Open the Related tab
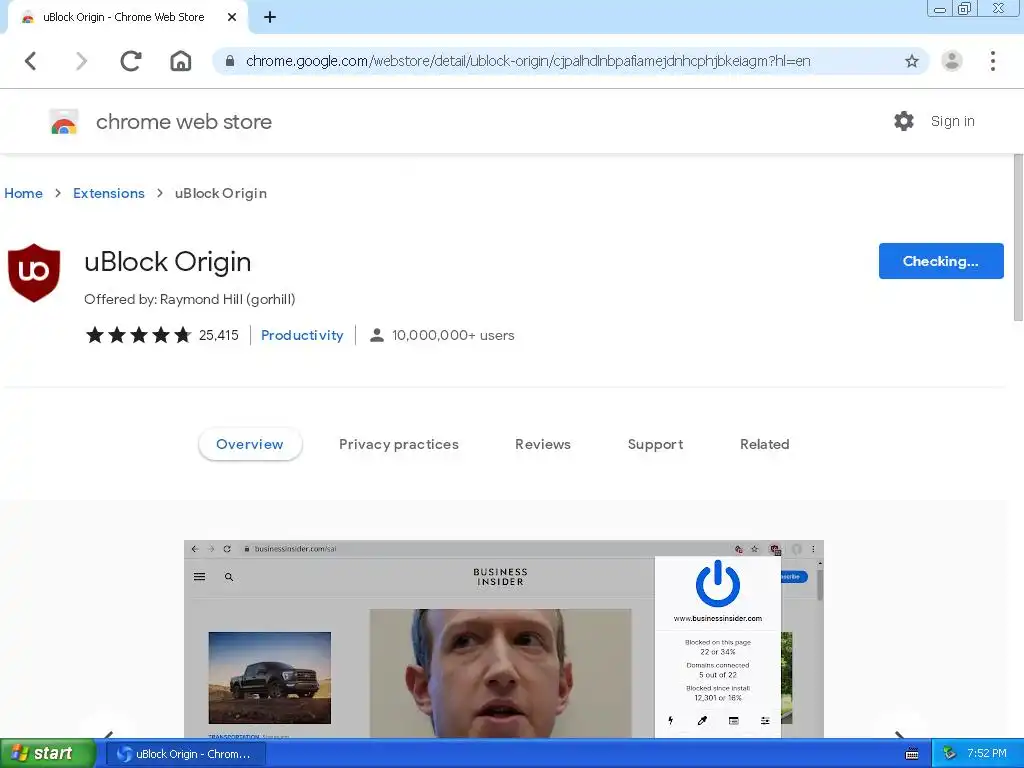1024x768 pixels. tap(765, 444)
